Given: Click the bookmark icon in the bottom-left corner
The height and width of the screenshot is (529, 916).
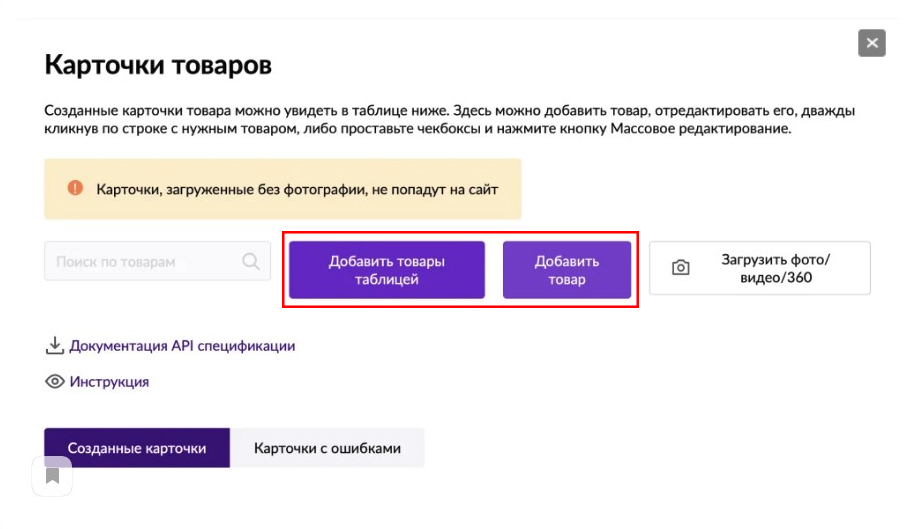Looking at the screenshot, I should (52, 476).
